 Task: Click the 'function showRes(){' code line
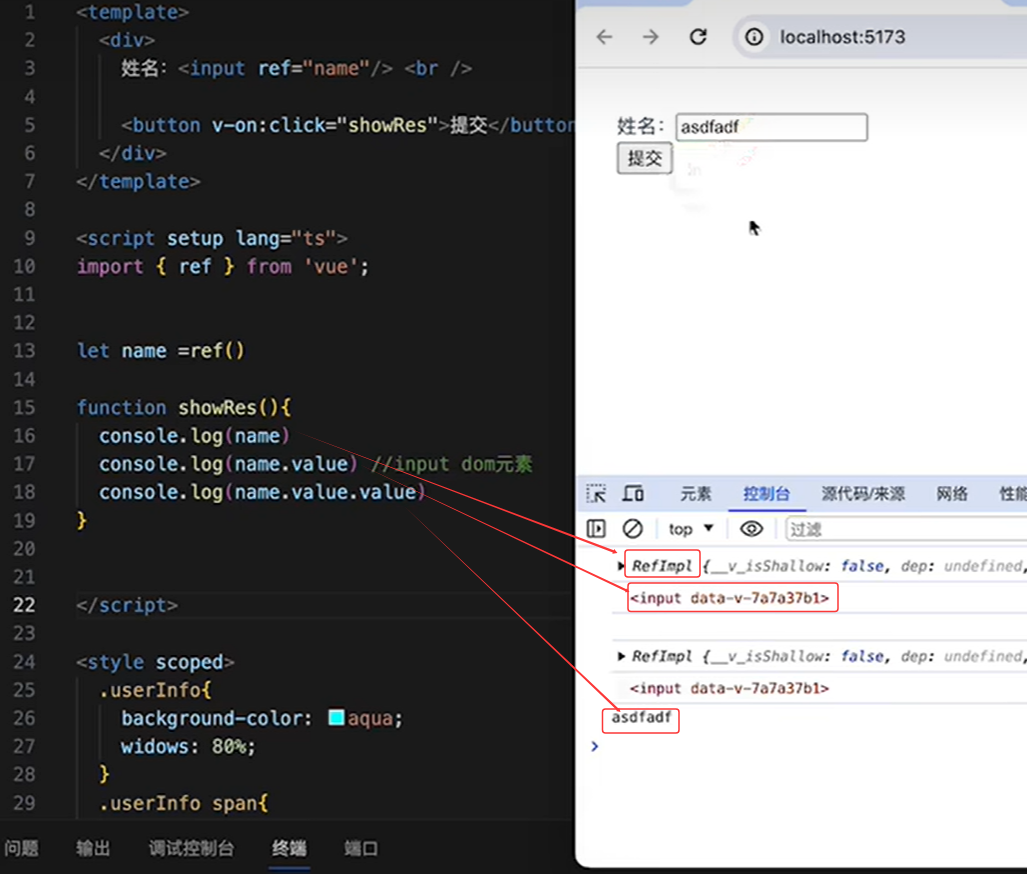(184, 408)
